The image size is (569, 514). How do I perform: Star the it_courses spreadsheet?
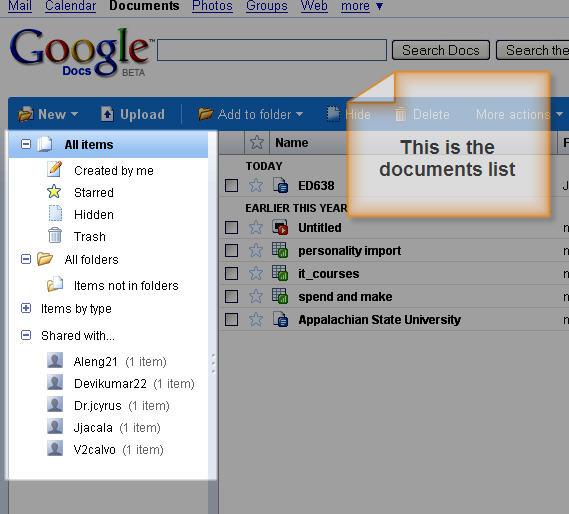click(x=256, y=273)
